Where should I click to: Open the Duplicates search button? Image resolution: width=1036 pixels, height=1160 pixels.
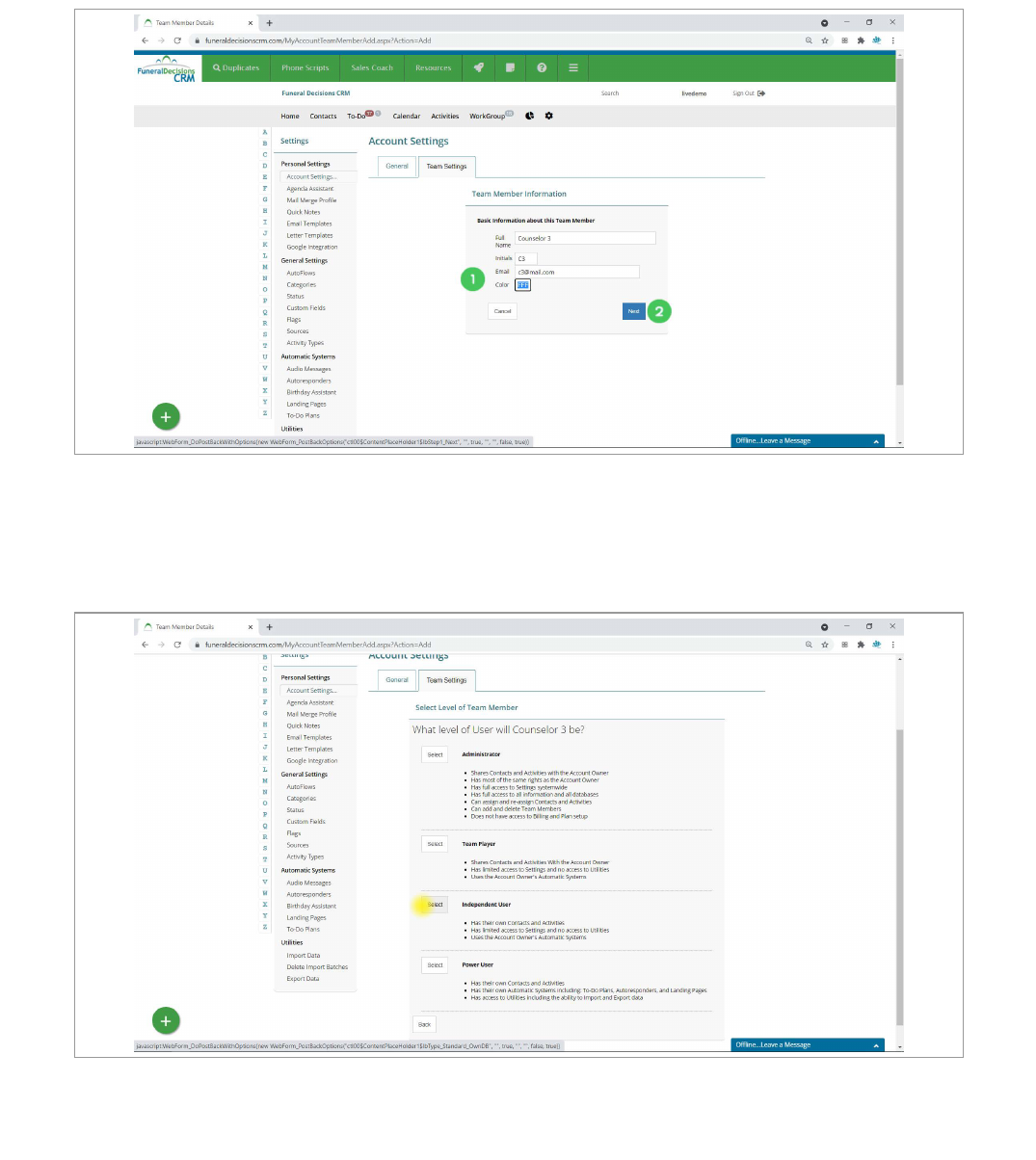click(x=236, y=67)
